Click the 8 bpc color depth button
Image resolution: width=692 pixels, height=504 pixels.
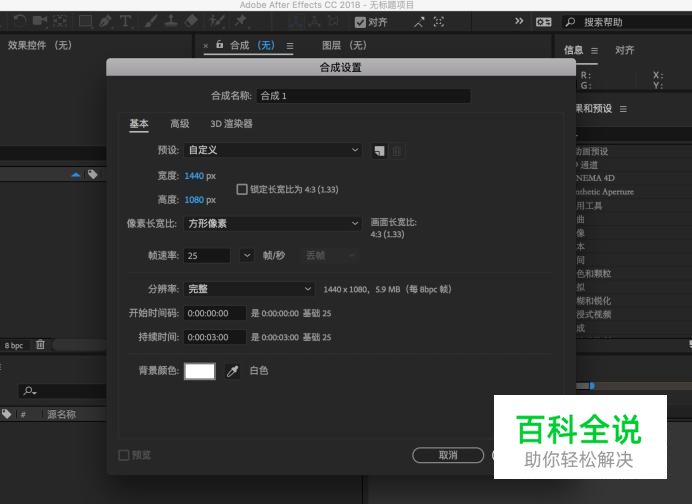click(x=14, y=345)
